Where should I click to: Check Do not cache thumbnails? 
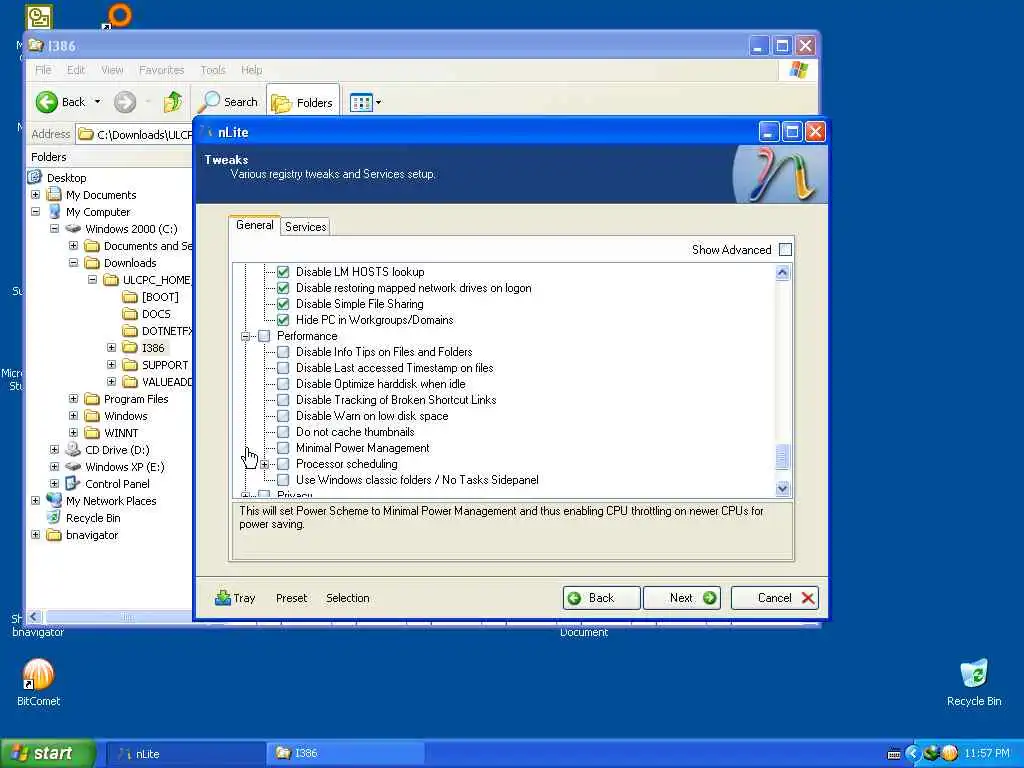283,432
